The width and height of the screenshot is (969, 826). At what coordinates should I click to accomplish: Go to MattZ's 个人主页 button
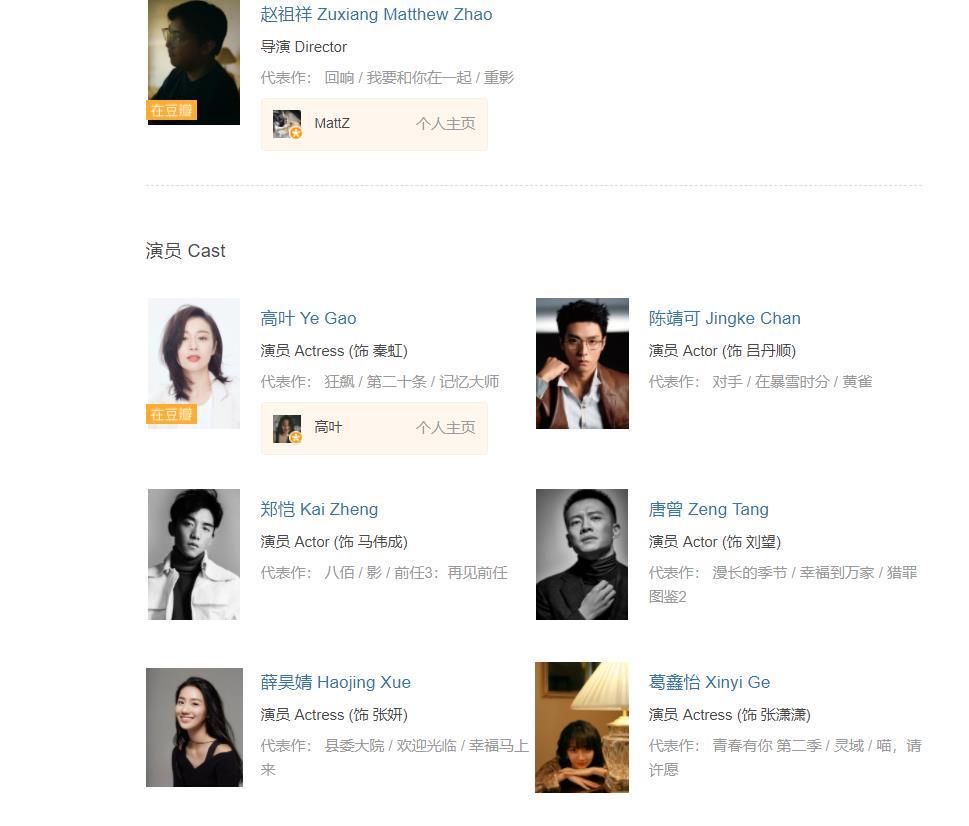[446, 124]
